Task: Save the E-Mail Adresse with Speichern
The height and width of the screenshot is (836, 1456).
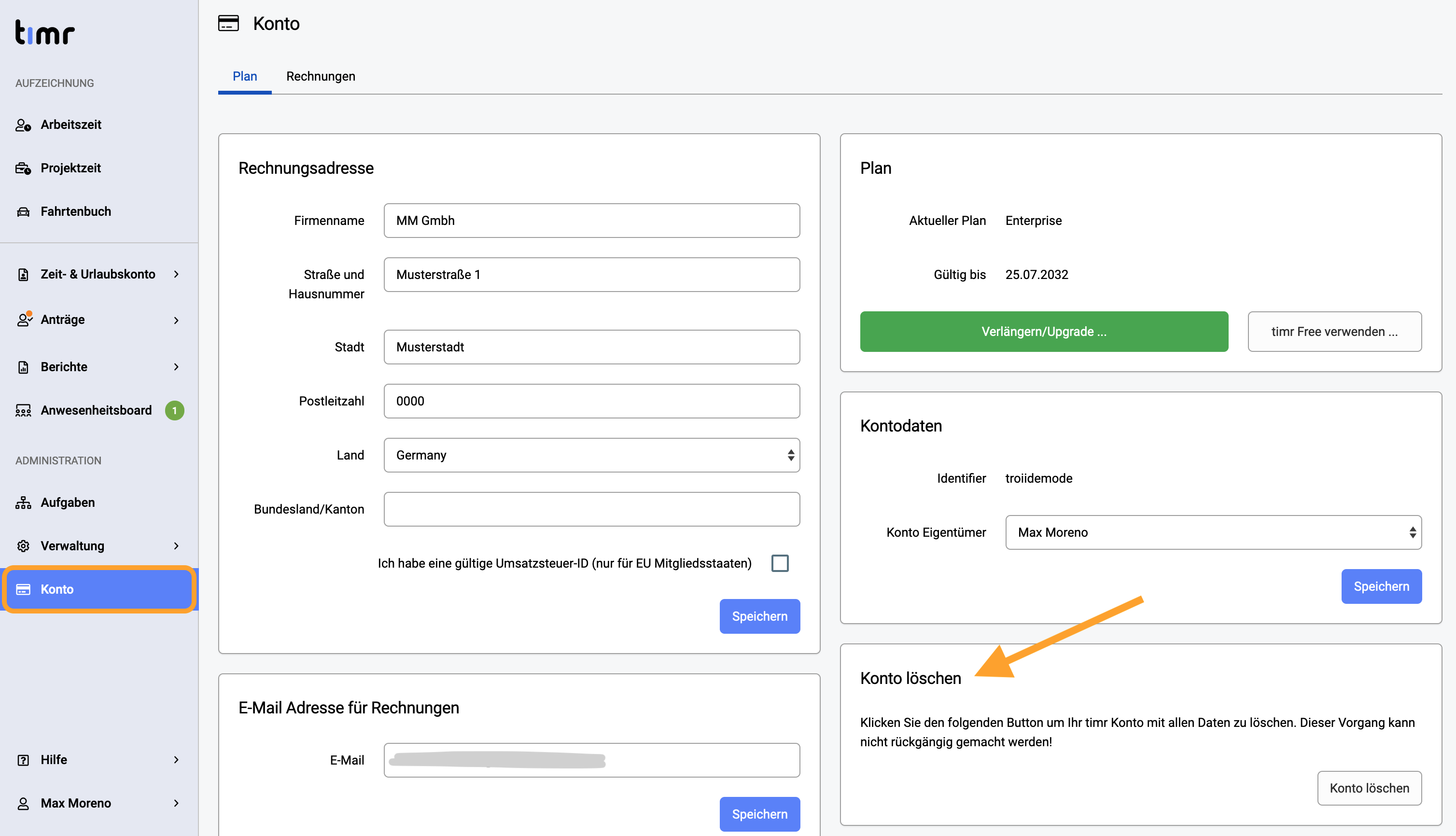Action: click(x=759, y=814)
